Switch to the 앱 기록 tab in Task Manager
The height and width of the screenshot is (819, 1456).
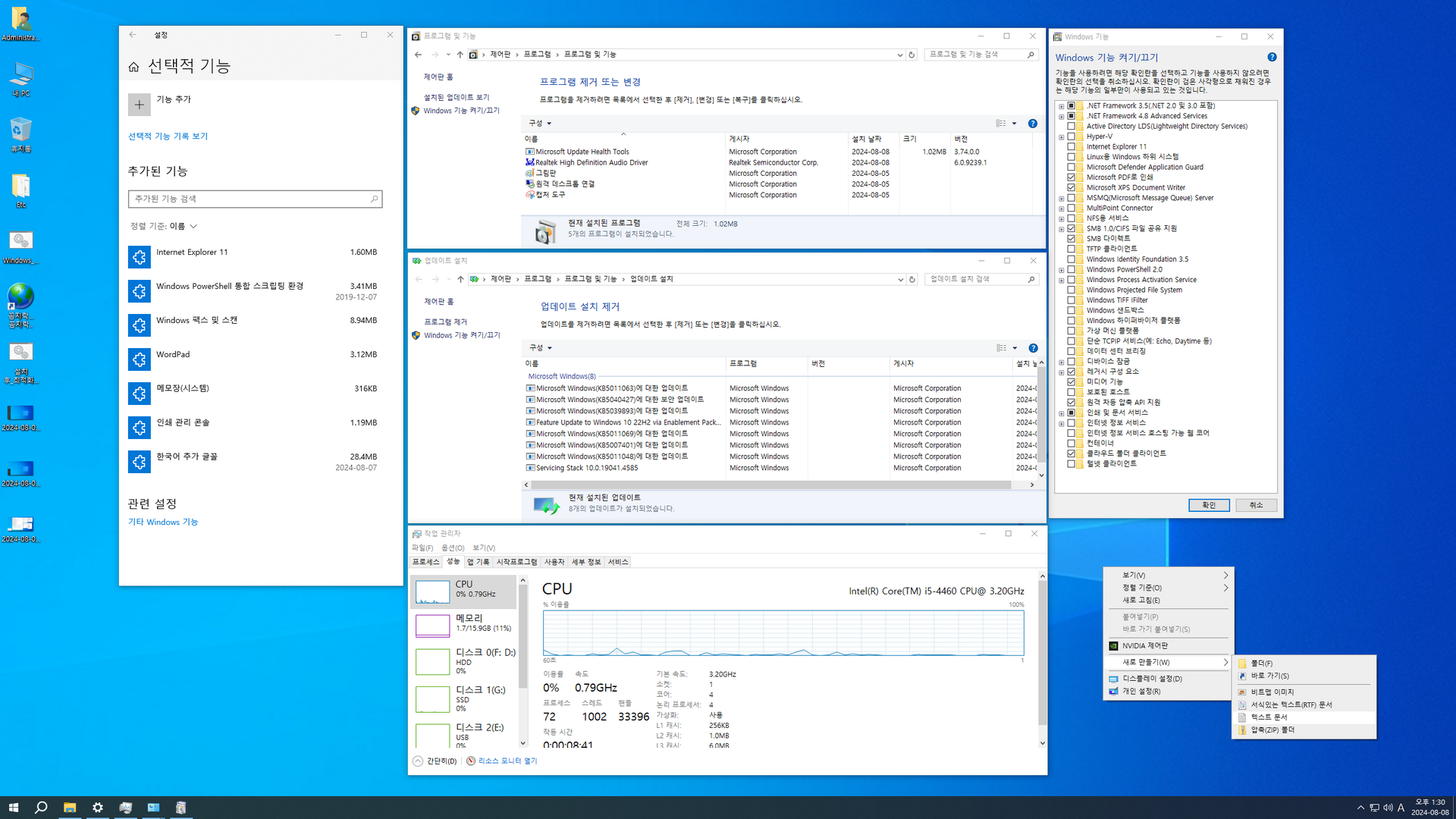point(478,562)
